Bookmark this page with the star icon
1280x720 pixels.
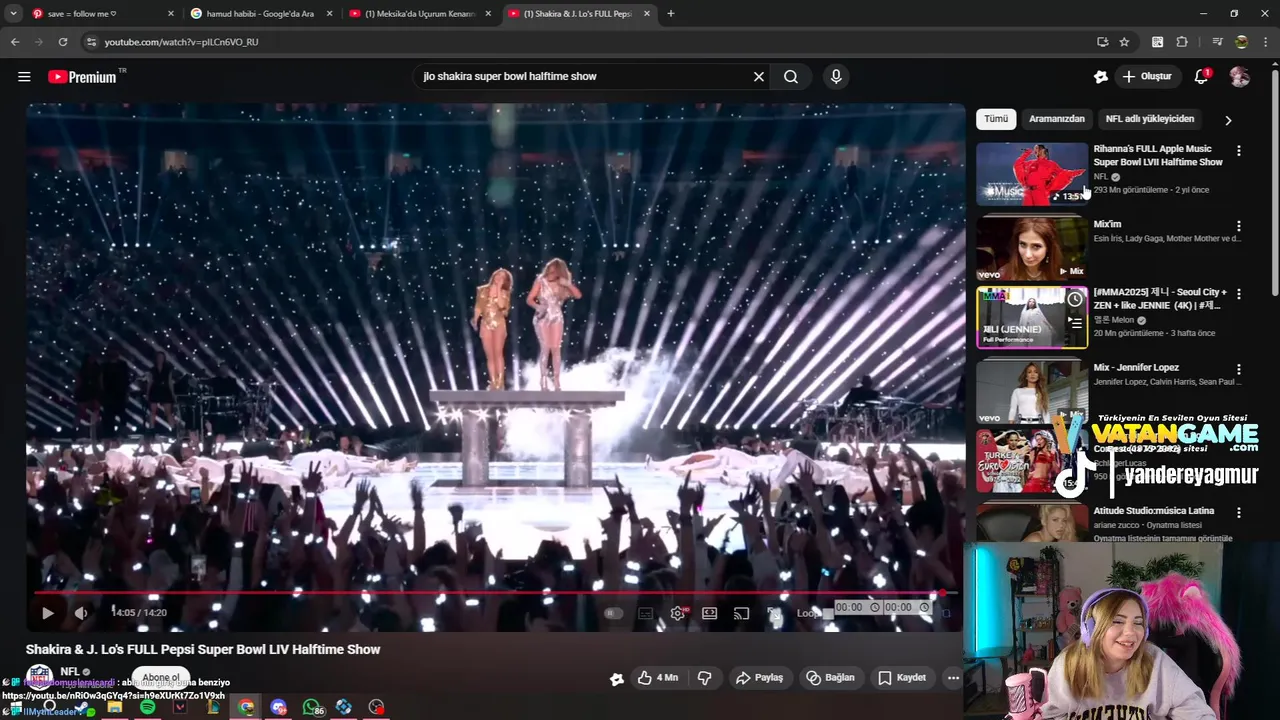[x=1124, y=42]
